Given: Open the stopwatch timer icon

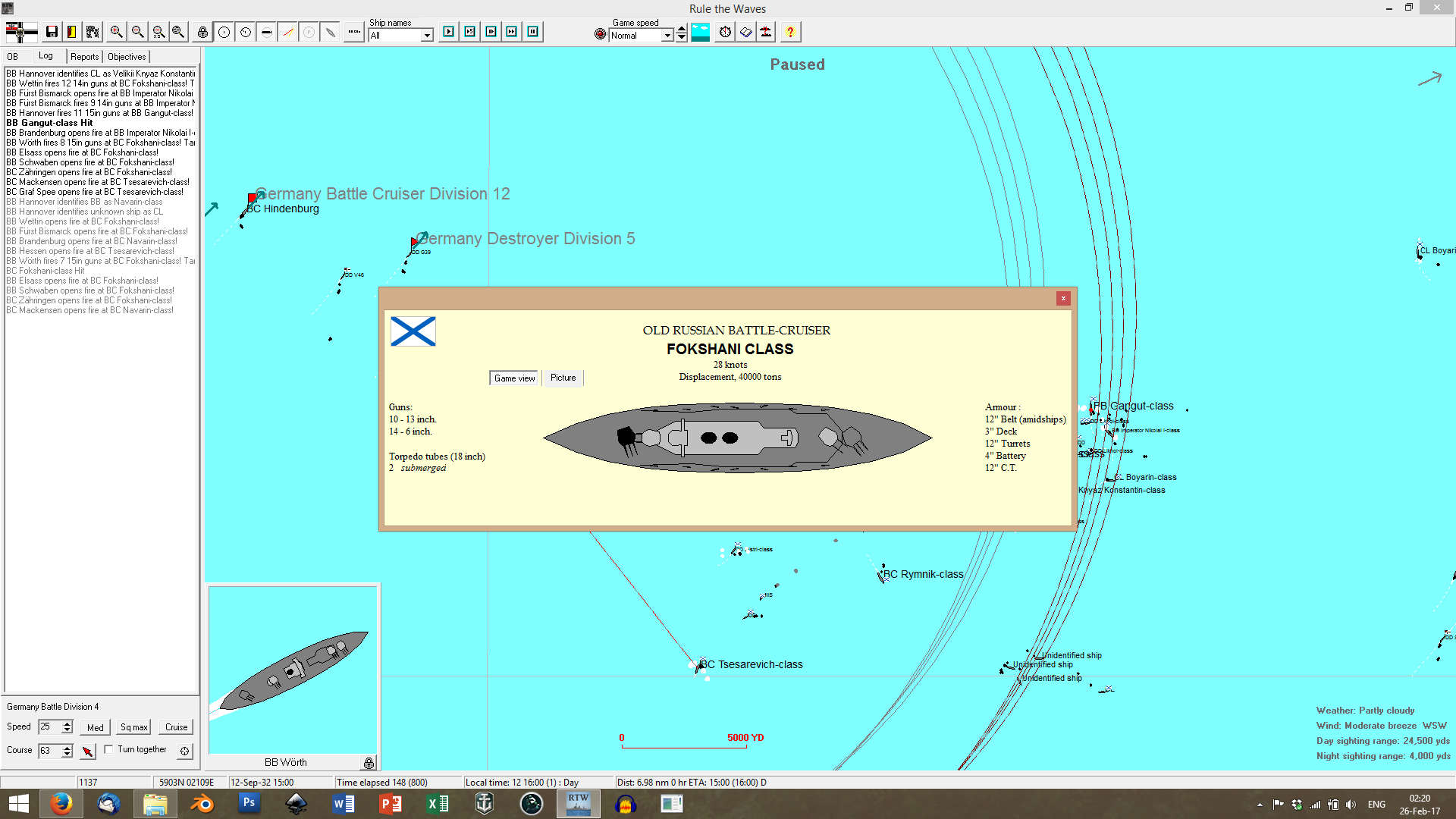Looking at the screenshot, I should coord(725,32).
